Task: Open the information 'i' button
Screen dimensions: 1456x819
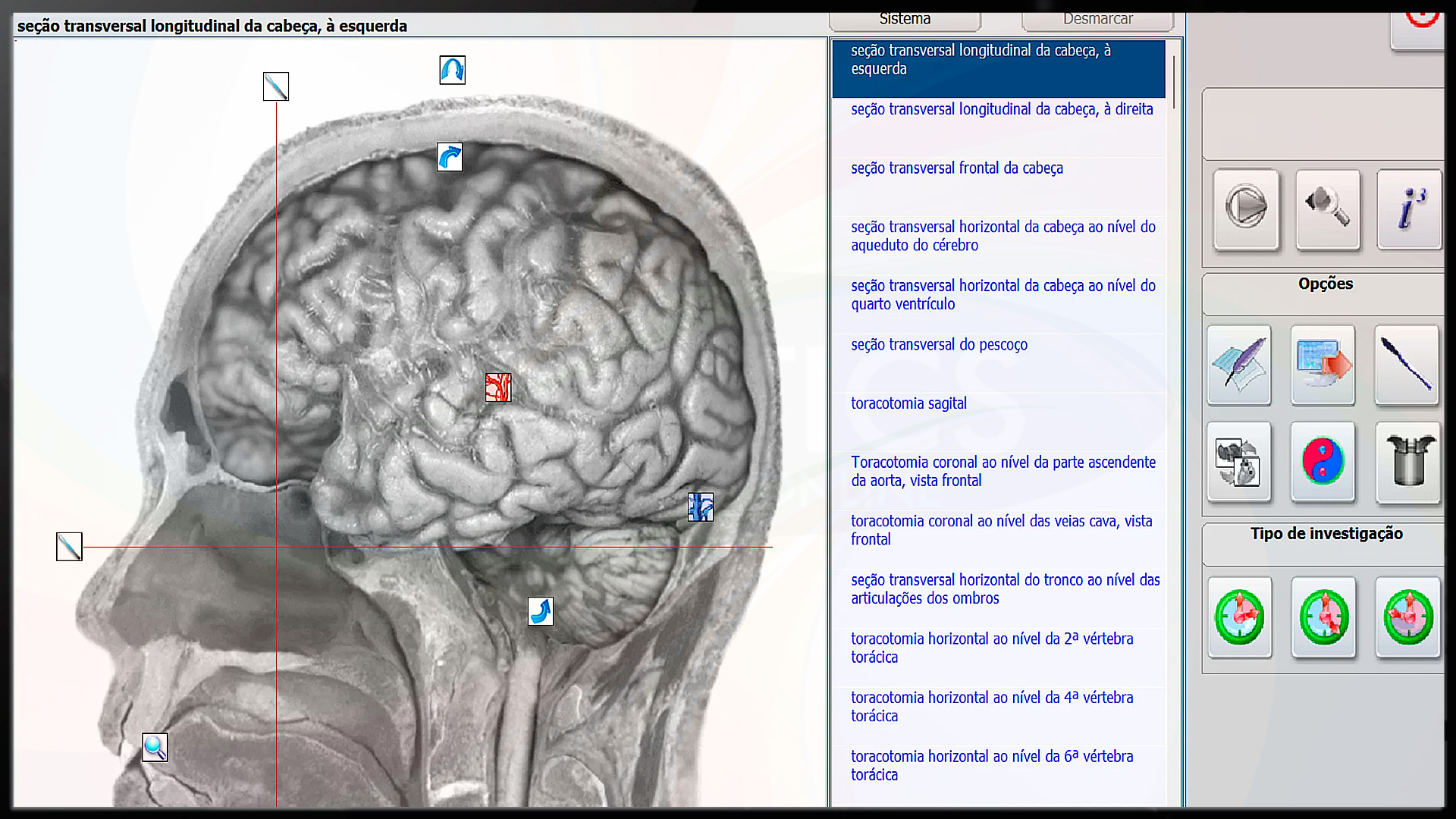Action: click(x=1410, y=209)
